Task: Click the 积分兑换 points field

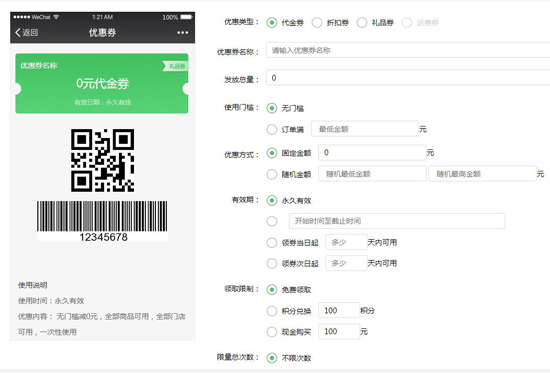Action: pyautogui.click(x=339, y=311)
